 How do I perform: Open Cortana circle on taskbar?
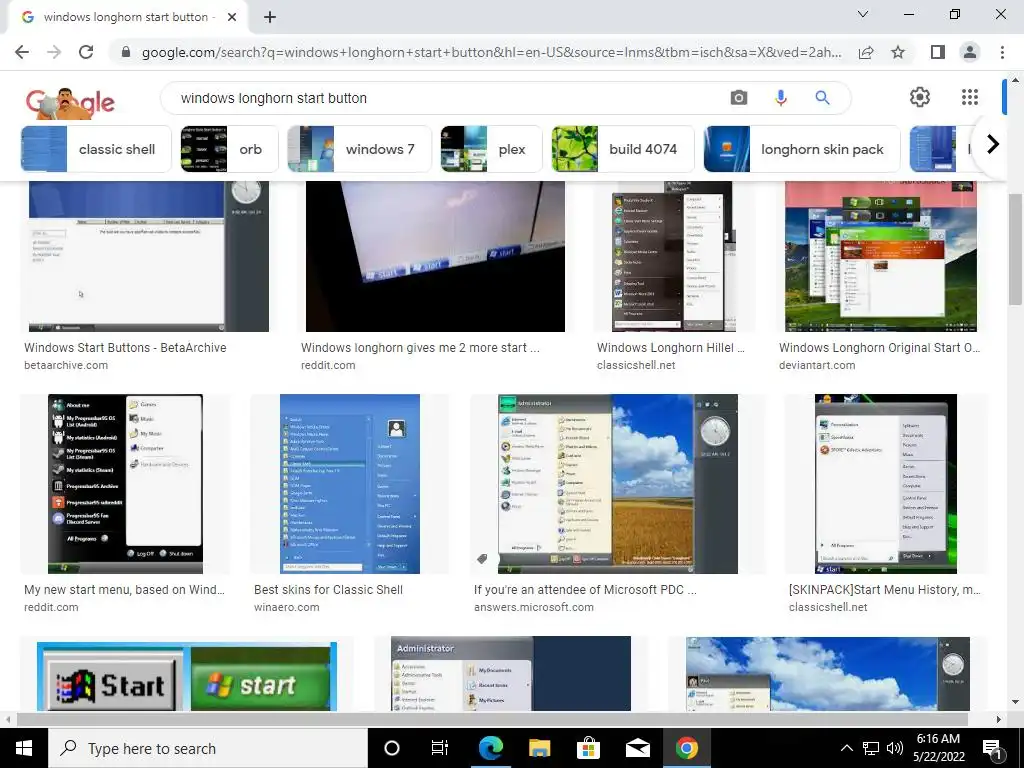pyautogui.click(x=392, y=748)
